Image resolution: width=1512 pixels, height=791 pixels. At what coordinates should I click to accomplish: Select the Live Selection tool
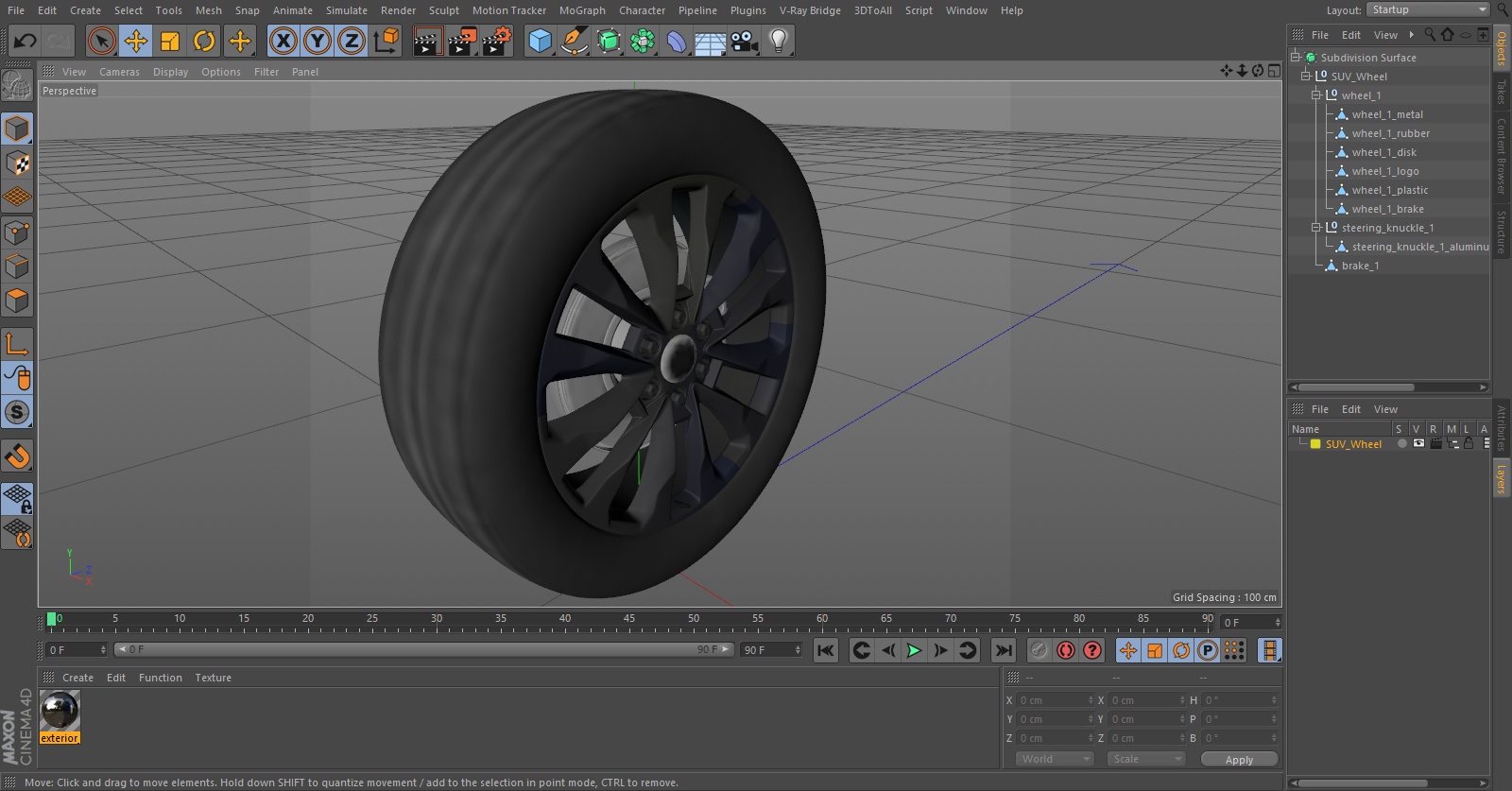point(101,41)
